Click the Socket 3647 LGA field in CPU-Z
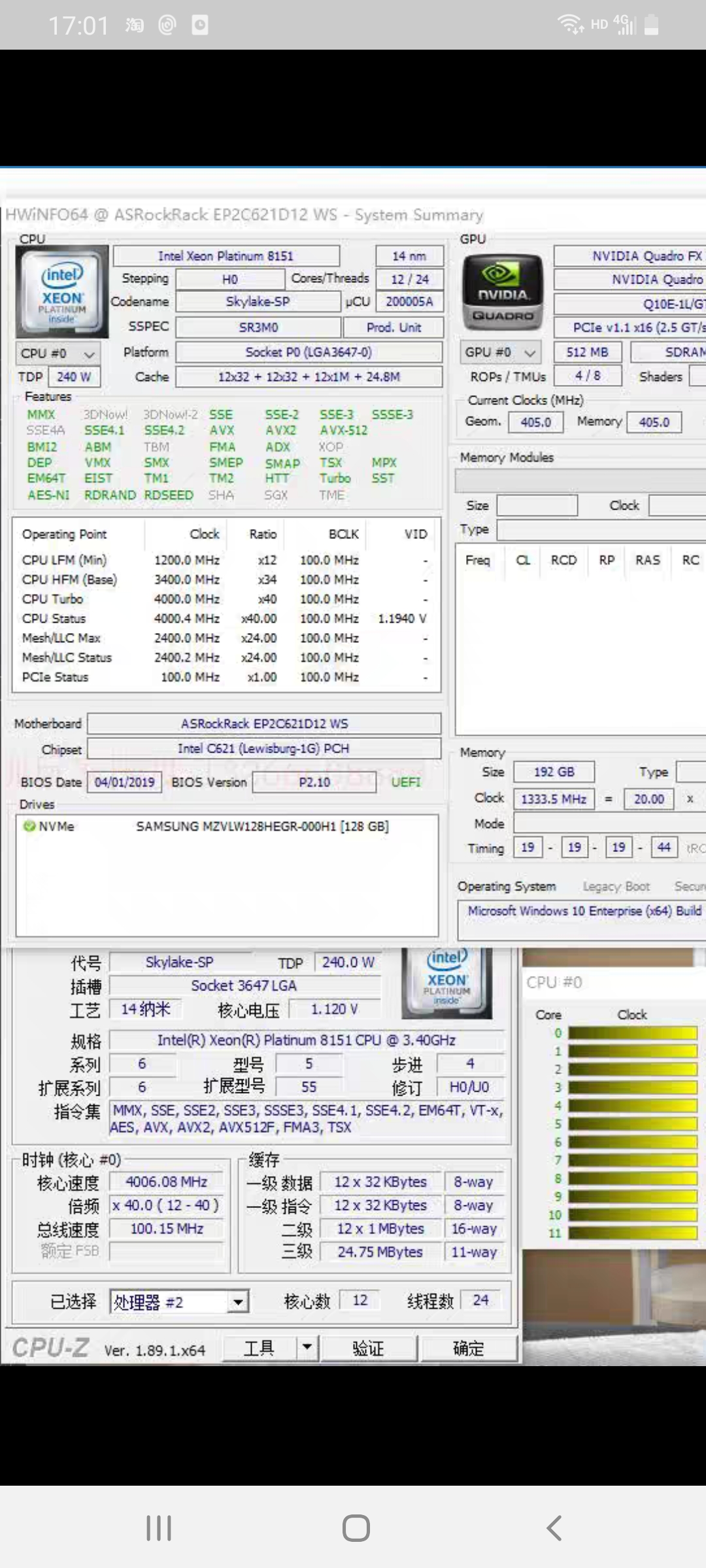The image size is (706, 1568). coord(244,985)
